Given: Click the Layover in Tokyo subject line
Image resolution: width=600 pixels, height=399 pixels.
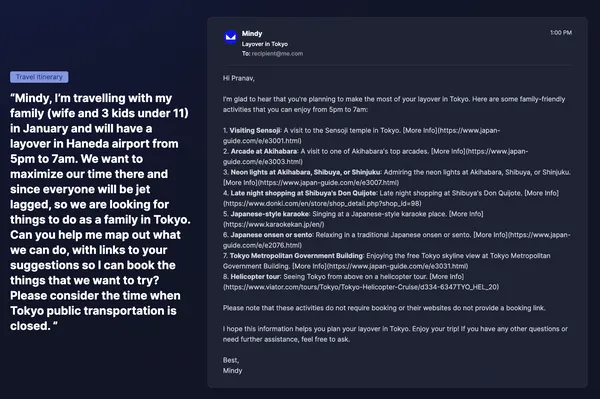Looking at the screenshot, I should (x=265, y=44).
